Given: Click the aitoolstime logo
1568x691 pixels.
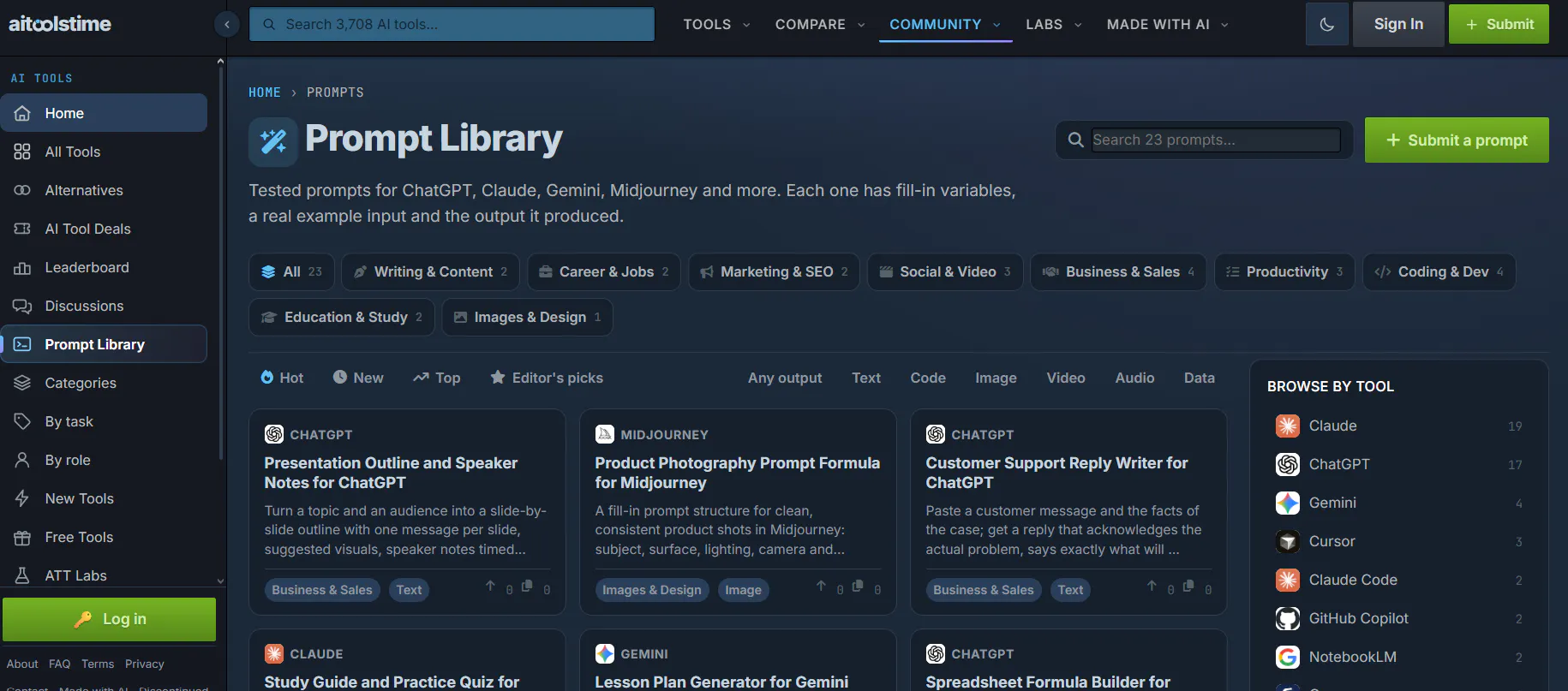Looking at the screenshot, I should (60, 24).
